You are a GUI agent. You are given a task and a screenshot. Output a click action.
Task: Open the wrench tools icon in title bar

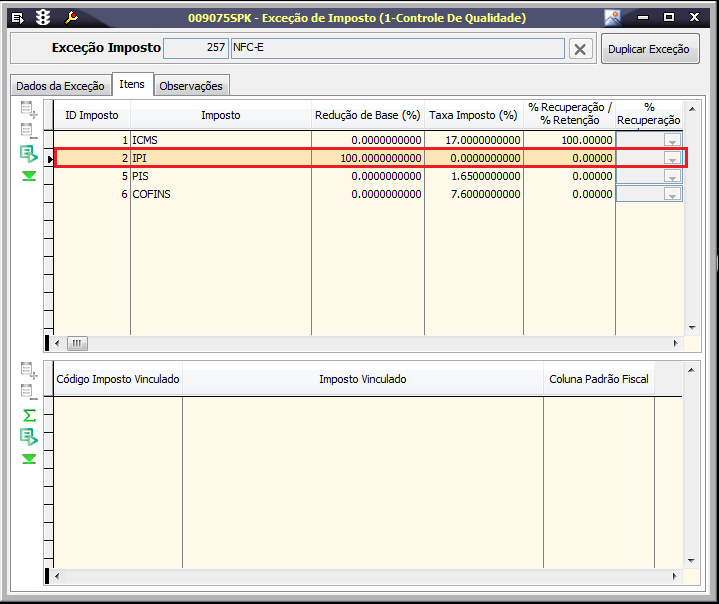[71, 18]
